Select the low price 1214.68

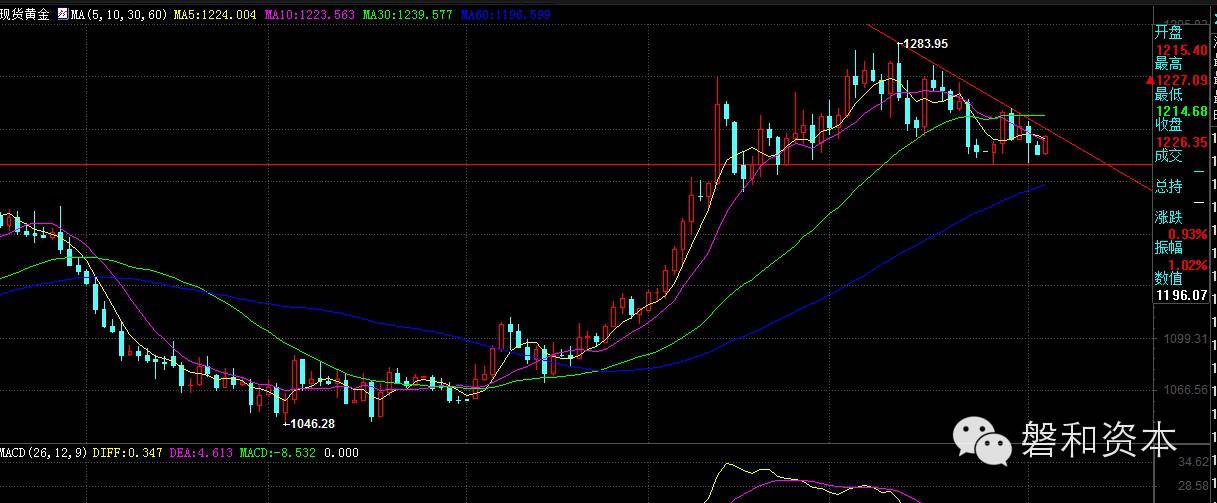pyautogui.click(x=1181, y=111)
